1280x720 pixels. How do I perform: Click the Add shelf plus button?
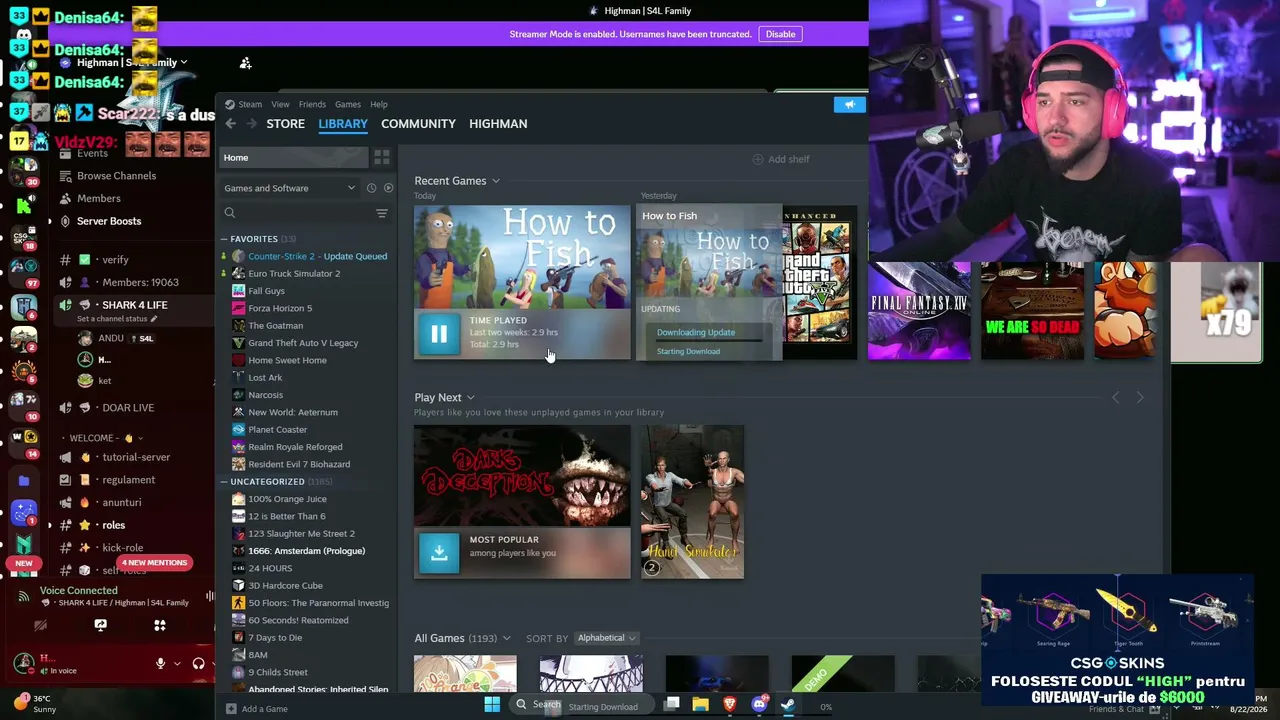[757, 159]
